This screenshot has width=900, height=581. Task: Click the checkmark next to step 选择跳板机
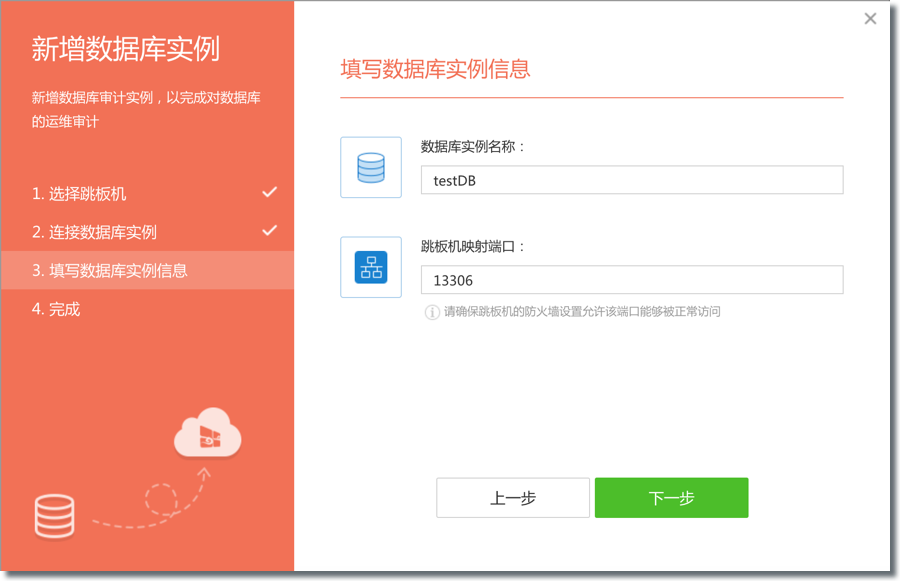[x=269, y=193]
